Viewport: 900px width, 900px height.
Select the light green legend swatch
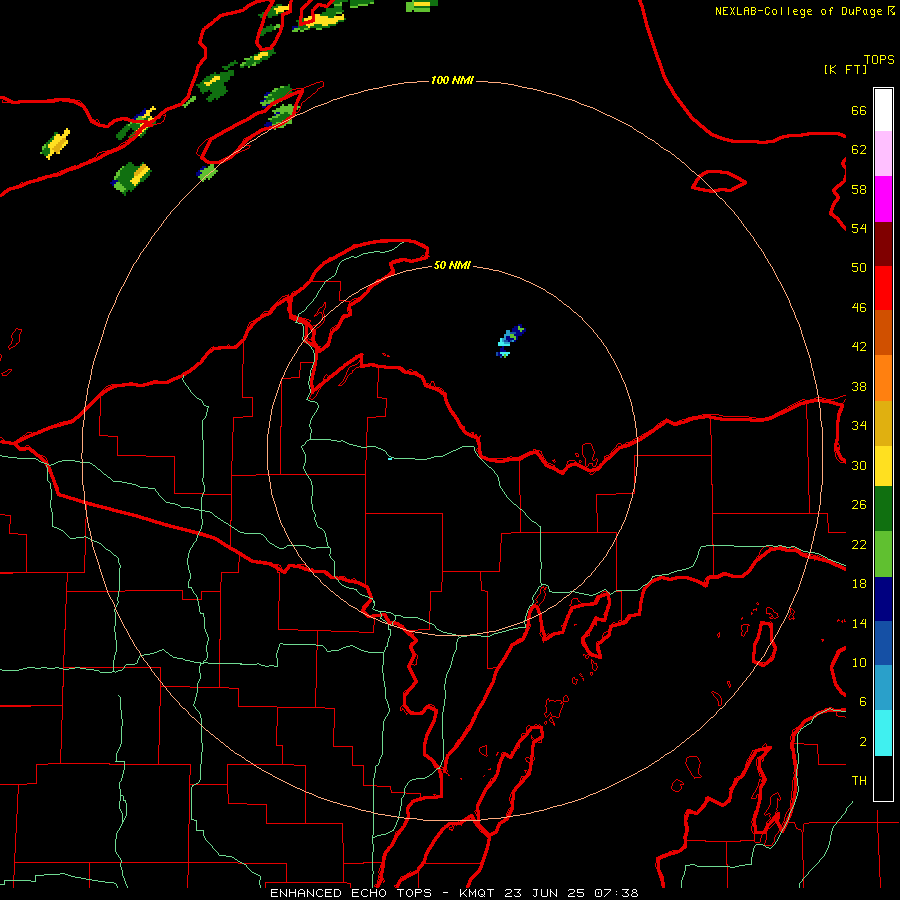883,554
